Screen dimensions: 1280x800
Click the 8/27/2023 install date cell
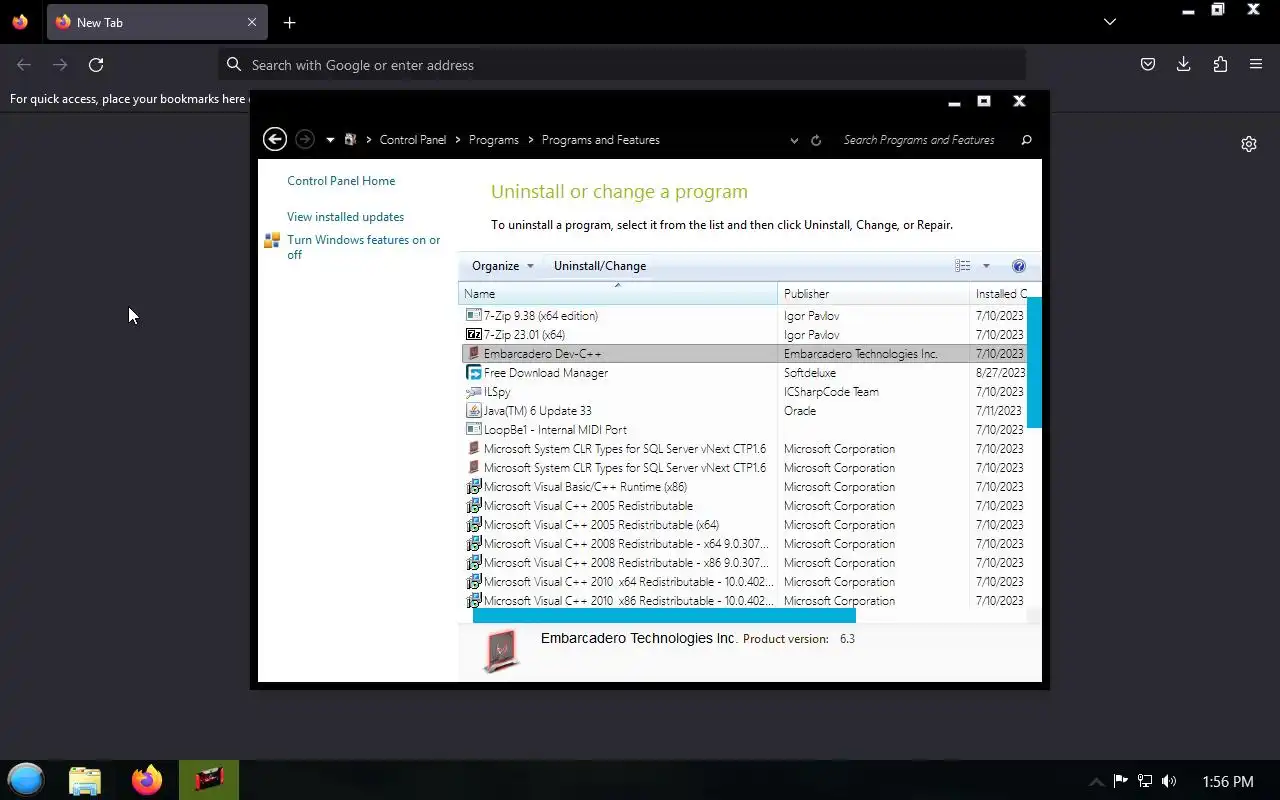click(1000, 373)
